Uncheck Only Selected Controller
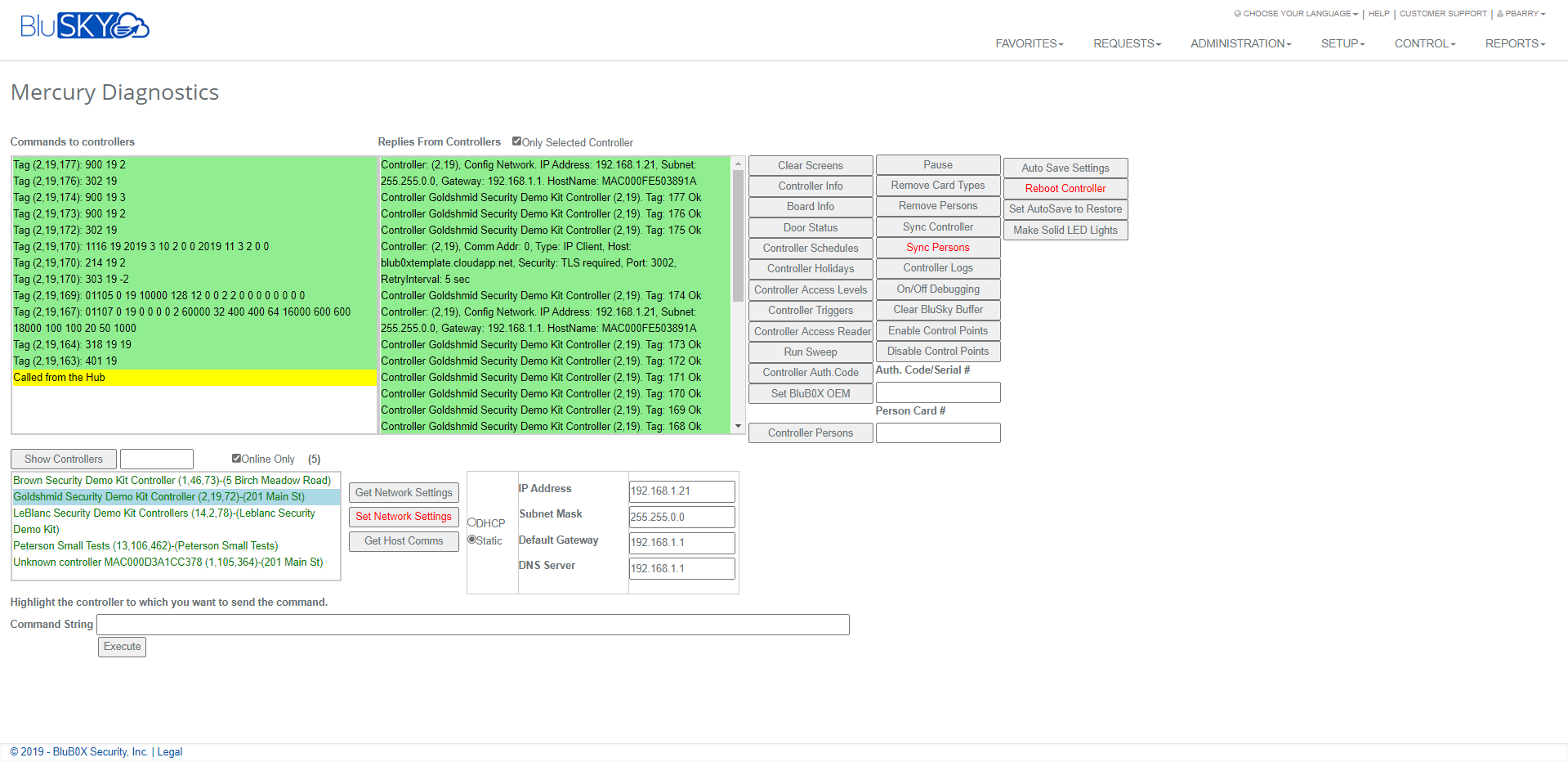 click(x=516, y=141)
